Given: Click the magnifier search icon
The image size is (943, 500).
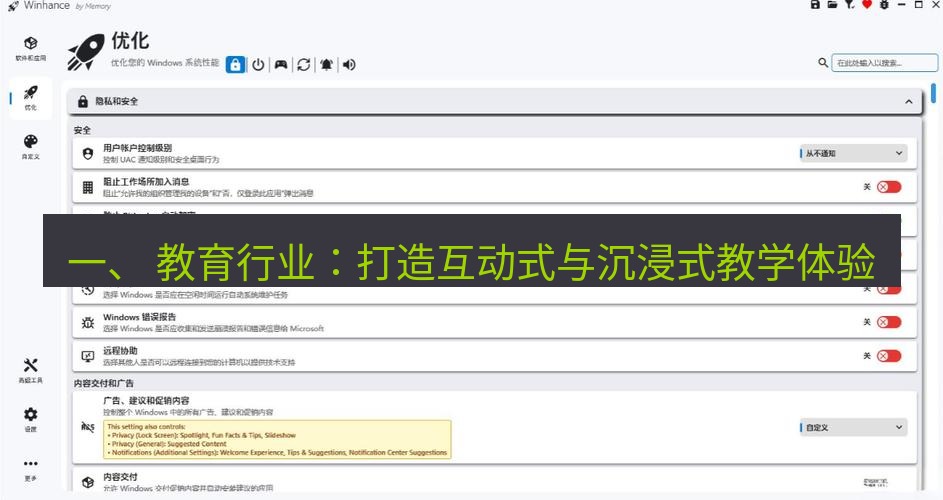Looking at the screenshot, I should pos(823,63).
